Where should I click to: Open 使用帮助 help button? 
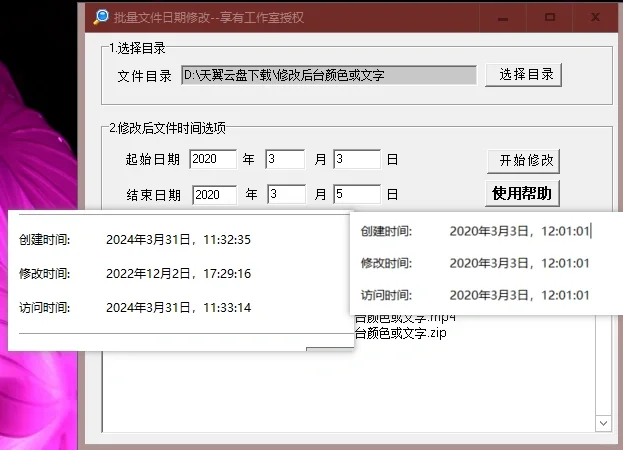click(x=524, y=193)
